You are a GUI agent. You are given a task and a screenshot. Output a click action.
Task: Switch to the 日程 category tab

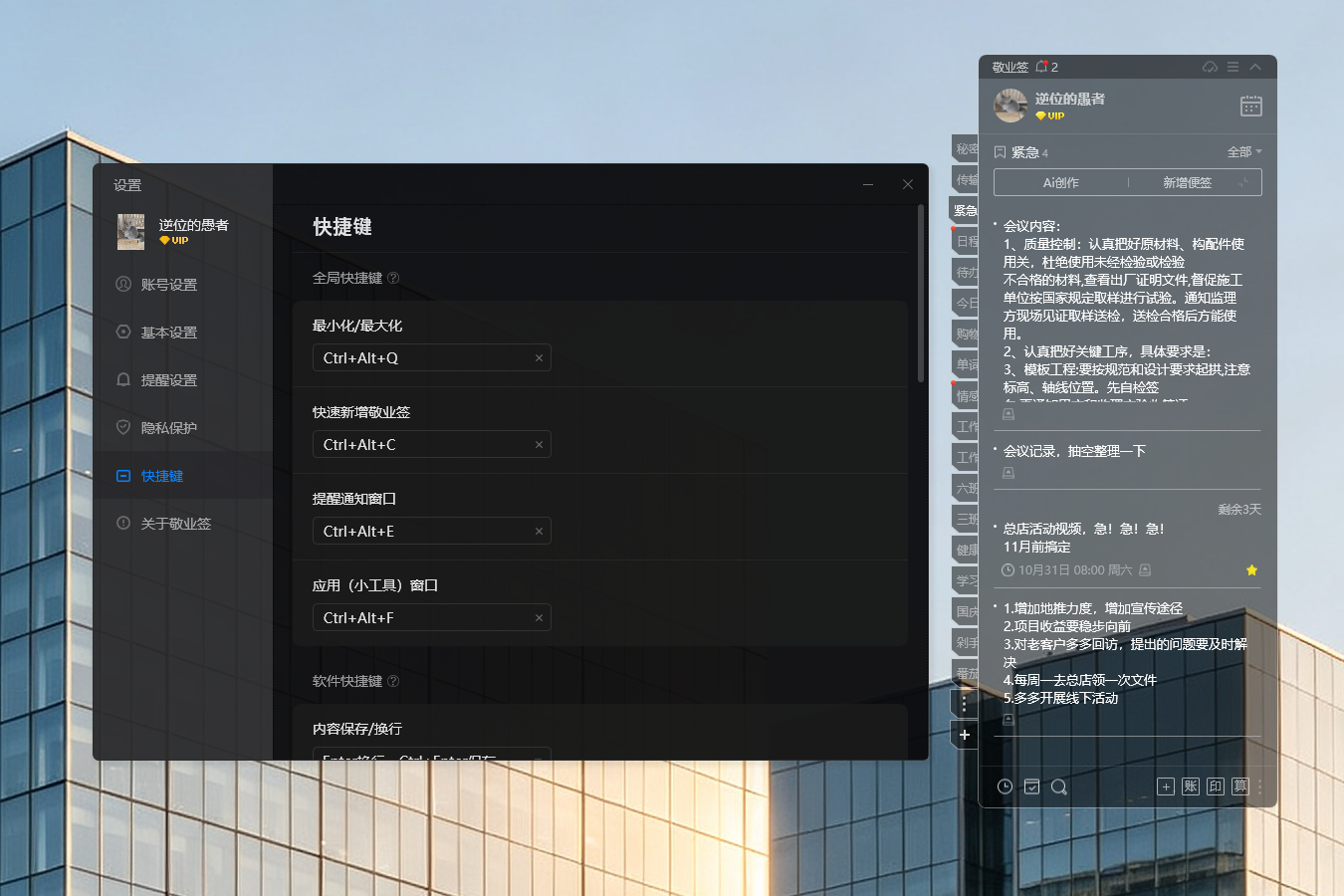[965, 242]
